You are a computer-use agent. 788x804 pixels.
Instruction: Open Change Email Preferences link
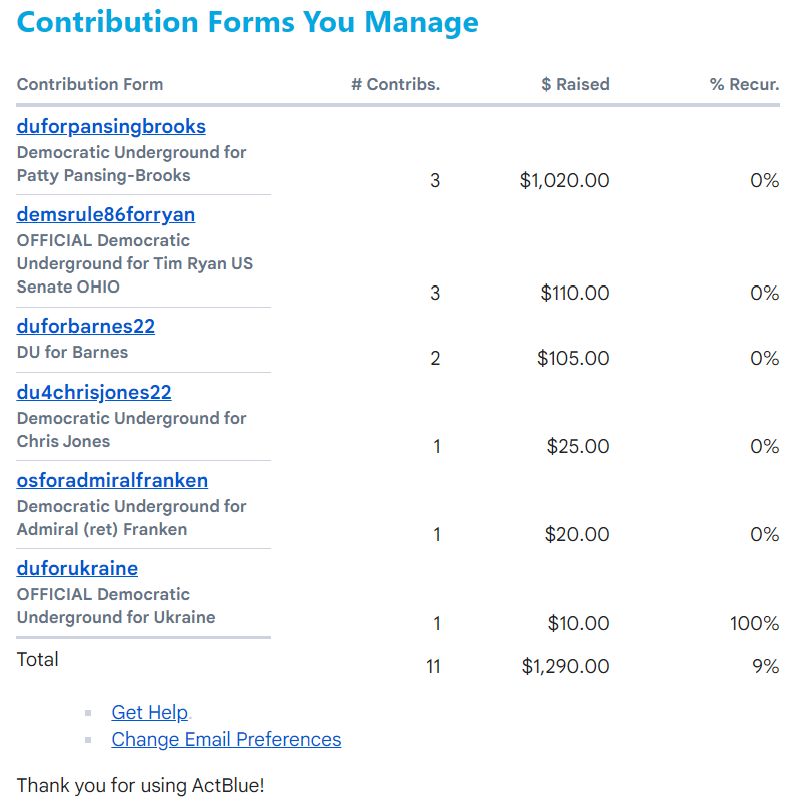click(226, 739)
